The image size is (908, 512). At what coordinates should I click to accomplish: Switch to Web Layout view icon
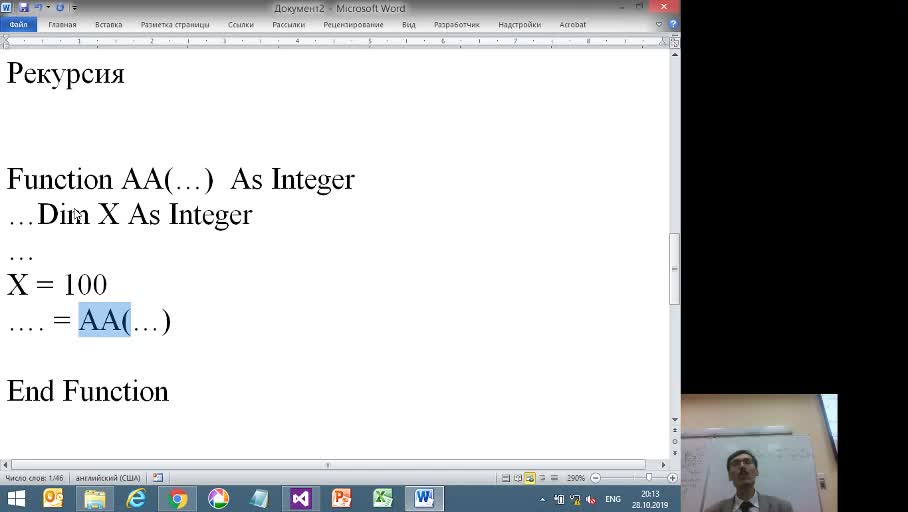[530, 478]
